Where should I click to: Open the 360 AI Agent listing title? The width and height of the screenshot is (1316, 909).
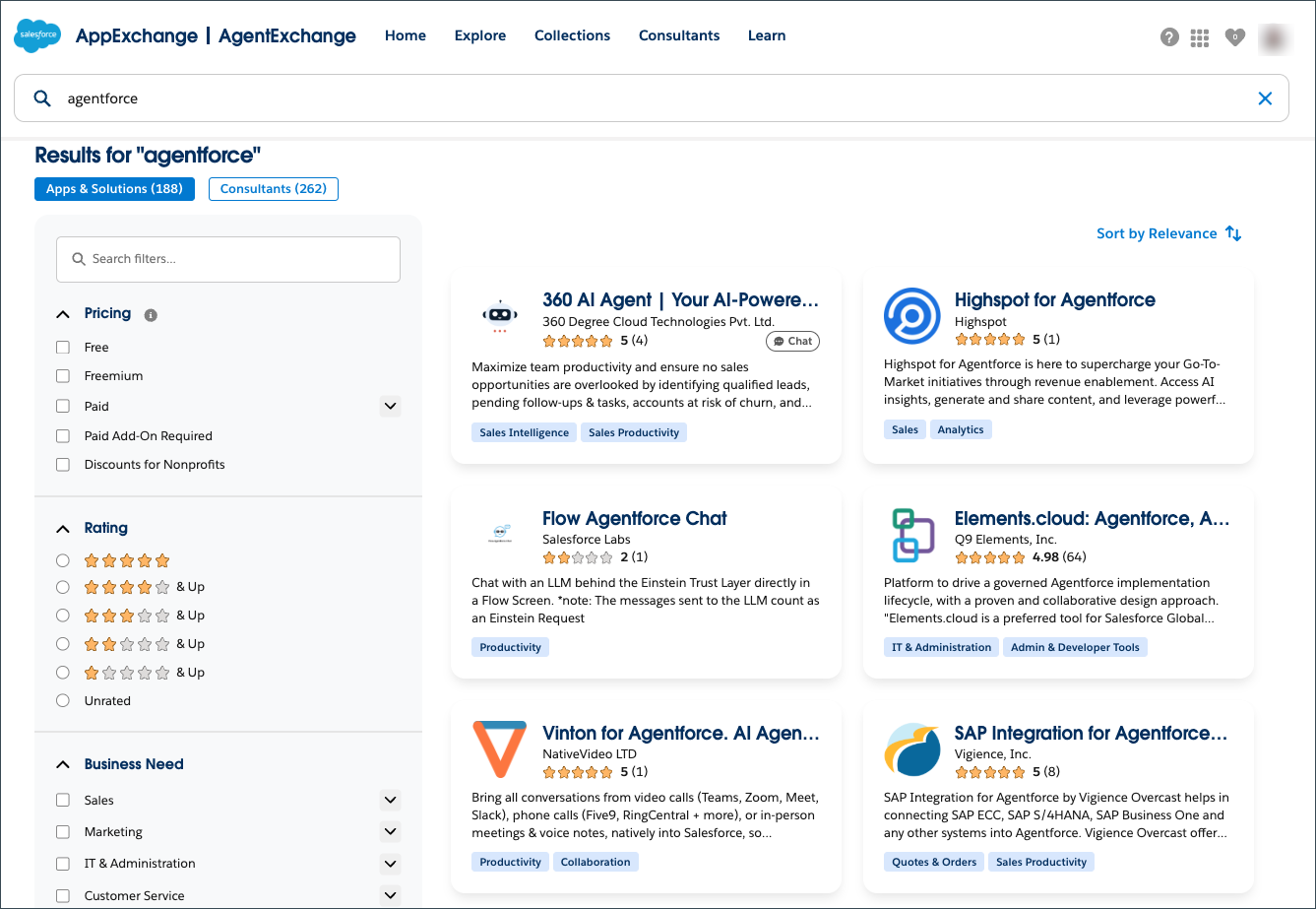[680, 300]
